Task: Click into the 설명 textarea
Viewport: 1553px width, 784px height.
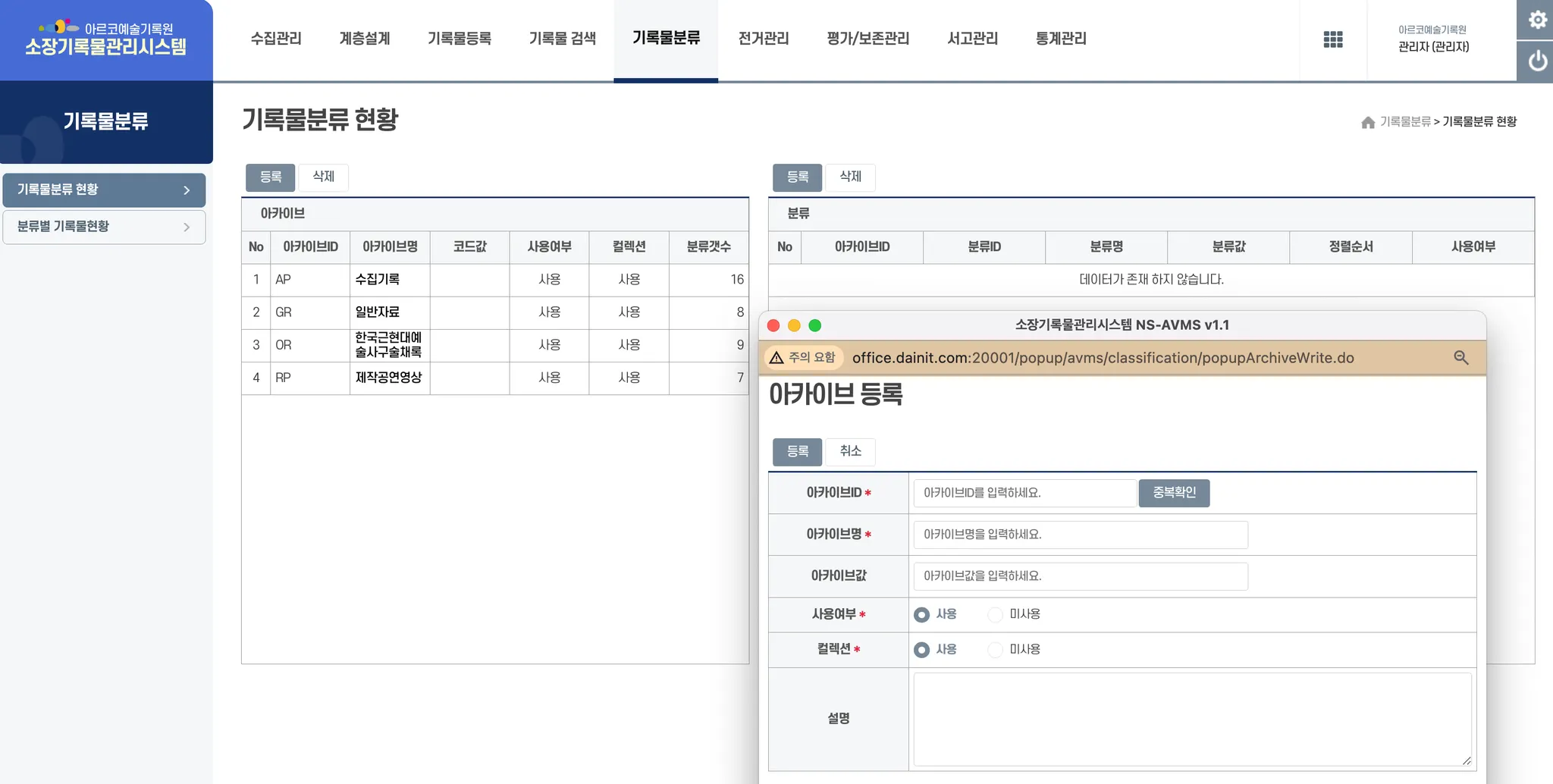Action: [x=1192, y=720]
